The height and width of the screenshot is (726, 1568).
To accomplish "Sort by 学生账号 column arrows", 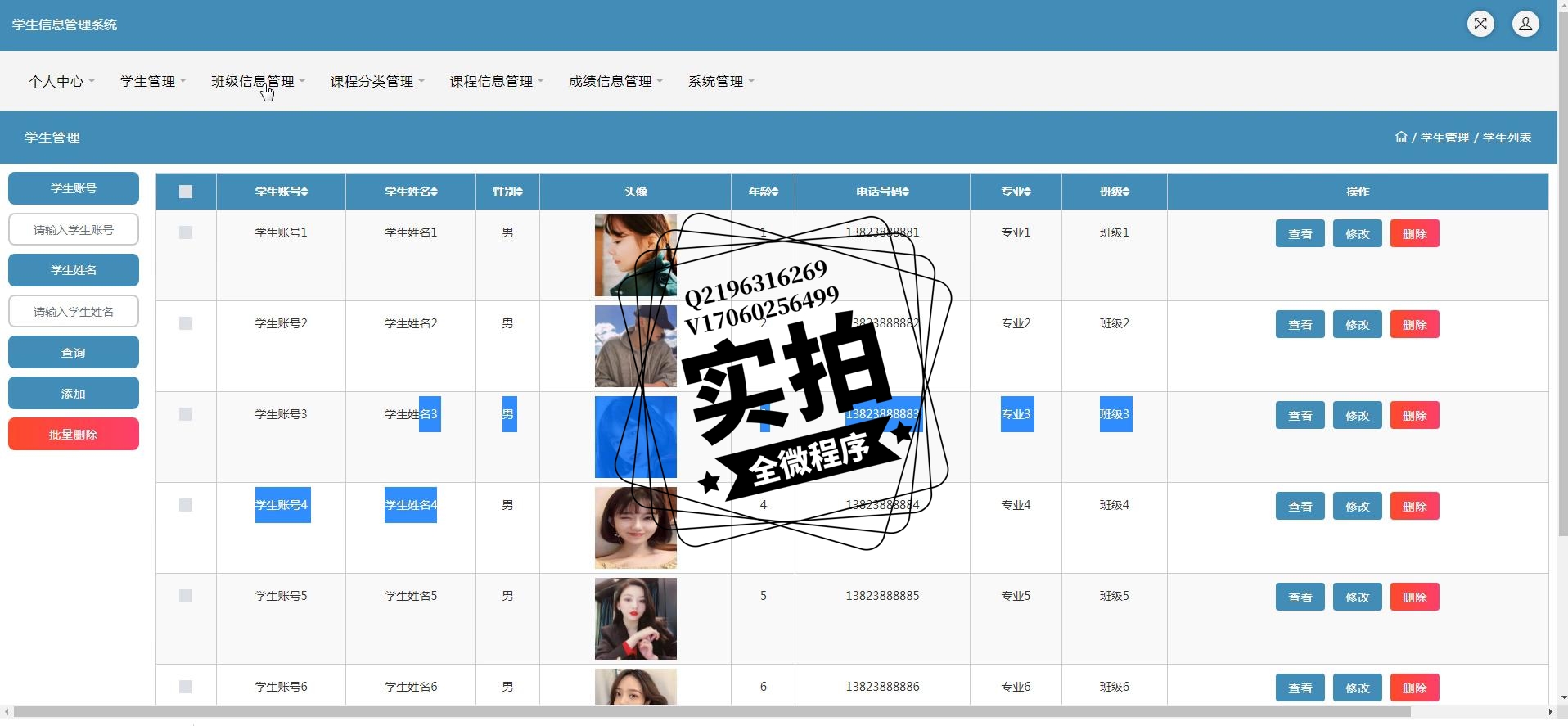I will [x=304, y=192].
